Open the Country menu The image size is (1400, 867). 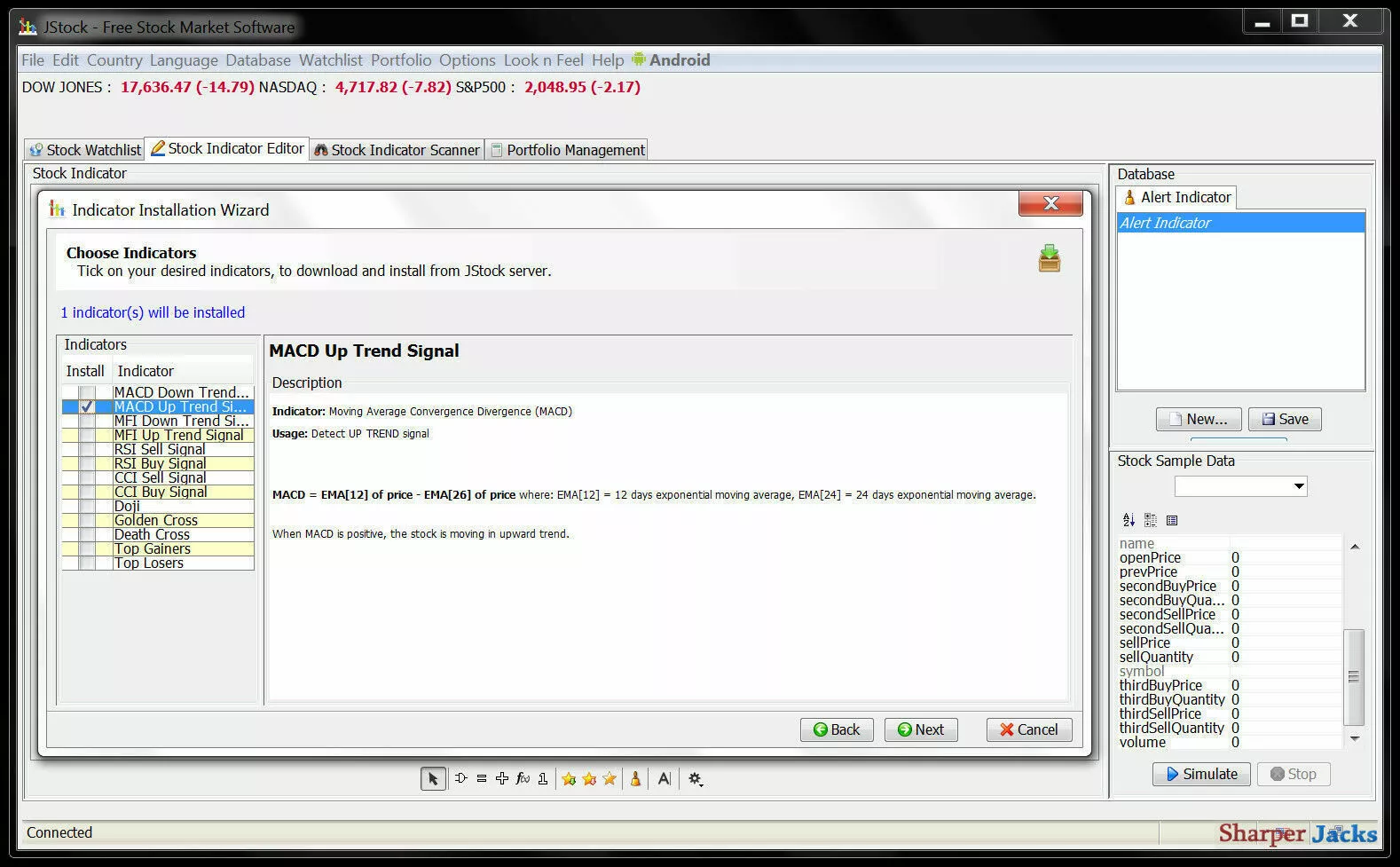pos(114,60)
